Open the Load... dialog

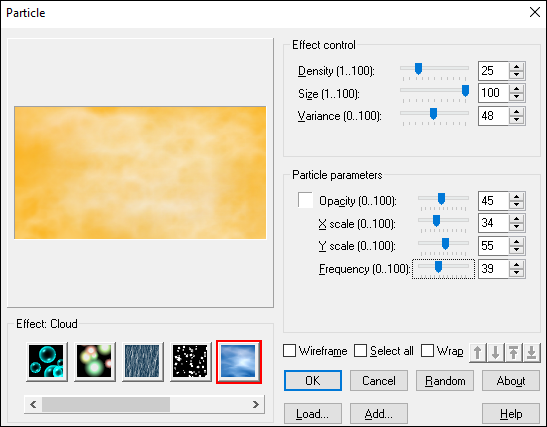[x=313, y=414]
